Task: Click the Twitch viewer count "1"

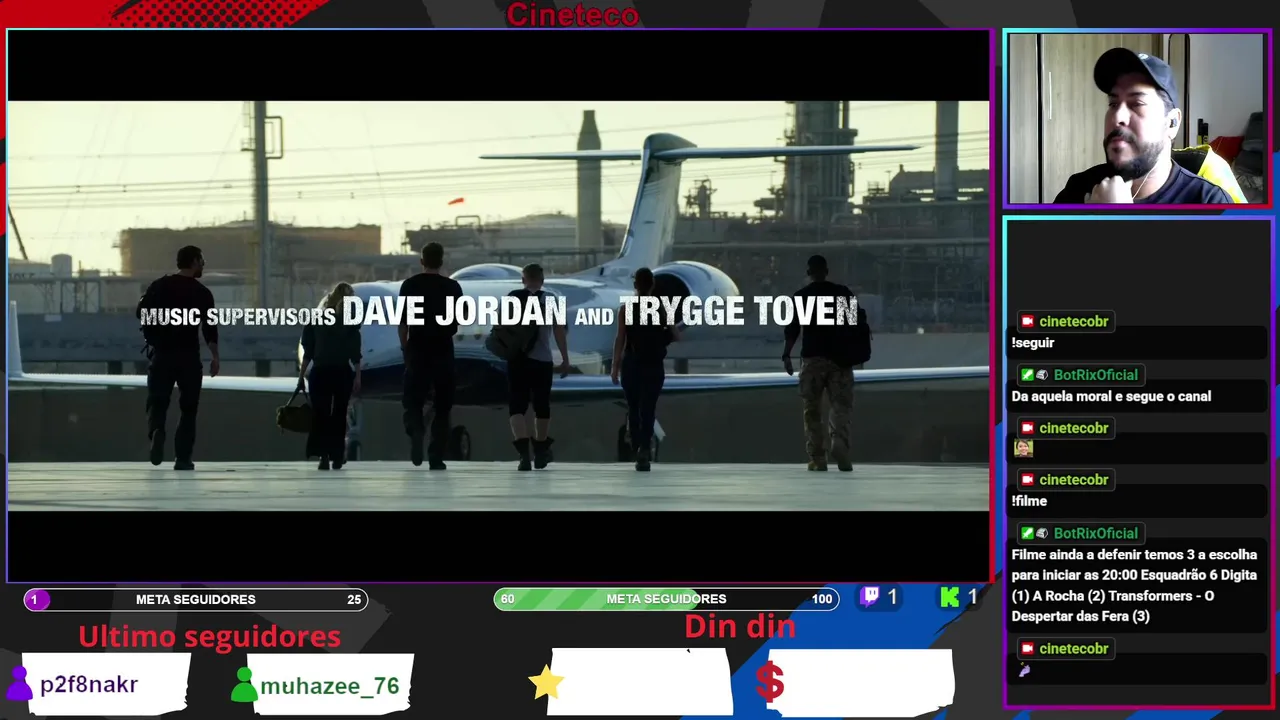Action: [x=892, y=597]
